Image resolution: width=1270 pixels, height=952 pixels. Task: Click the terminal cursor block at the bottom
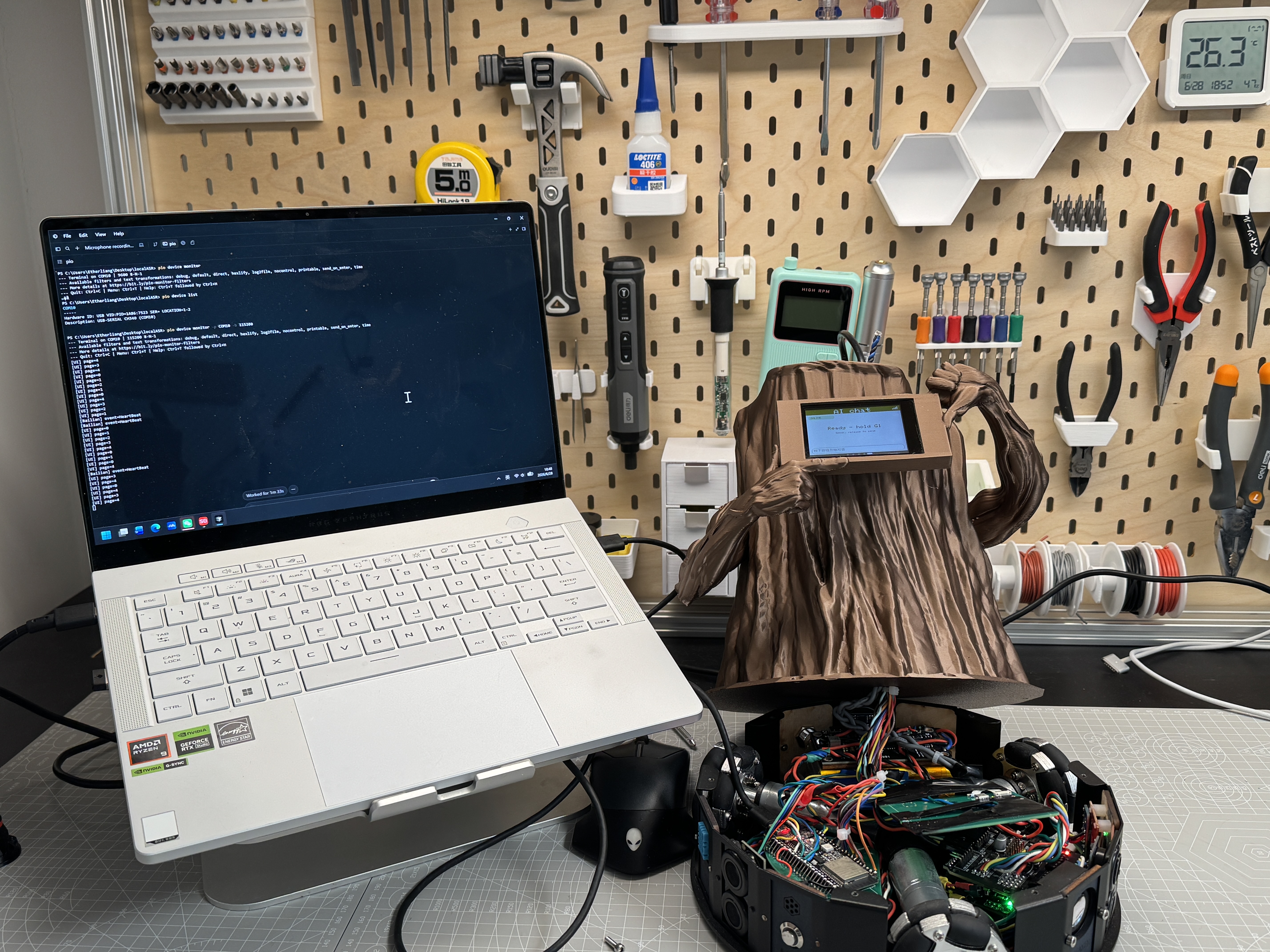[x=94, y=508]
